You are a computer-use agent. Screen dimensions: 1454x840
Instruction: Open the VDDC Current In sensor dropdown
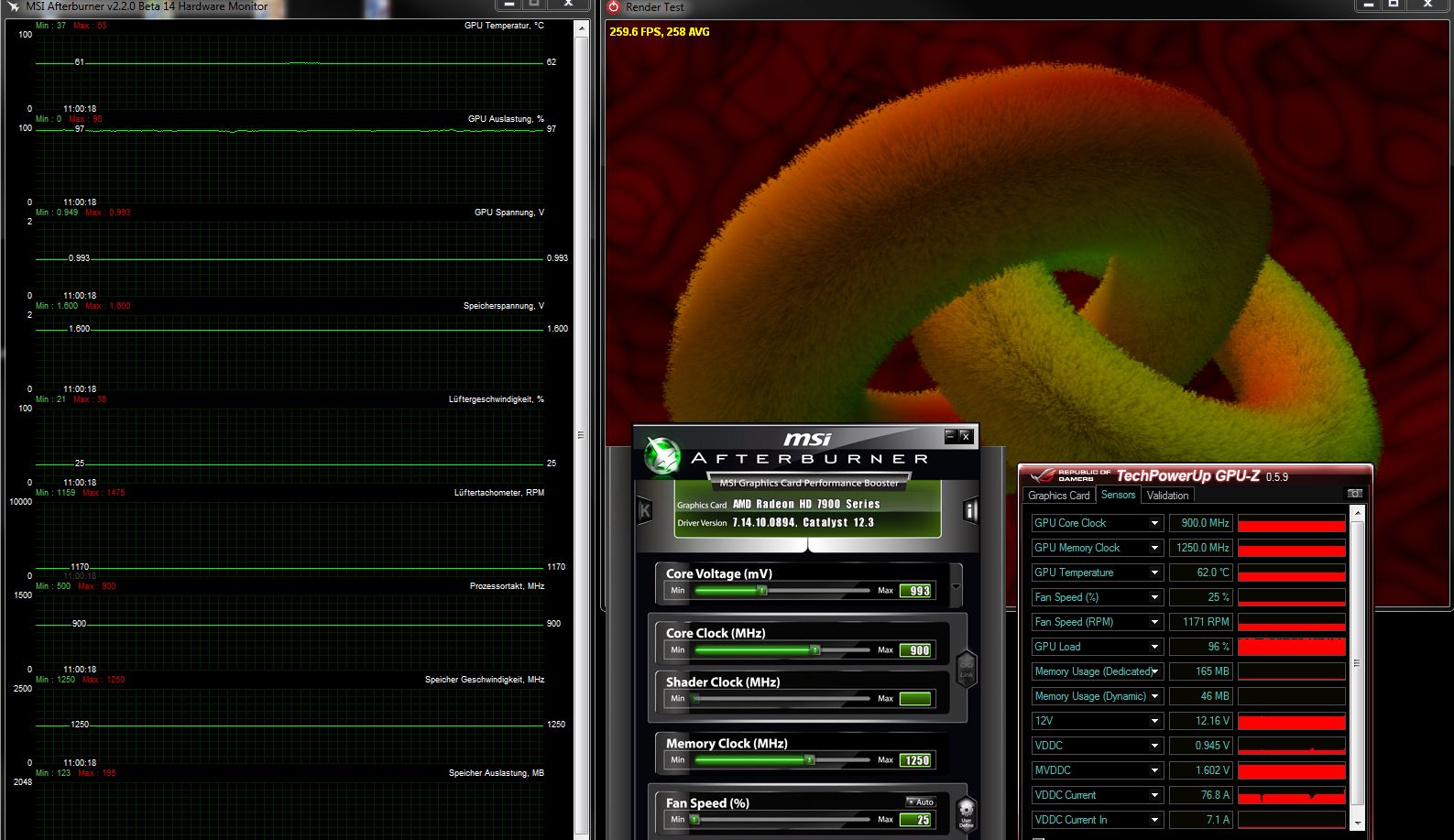pyautogui.click(x=1154, y=820)
